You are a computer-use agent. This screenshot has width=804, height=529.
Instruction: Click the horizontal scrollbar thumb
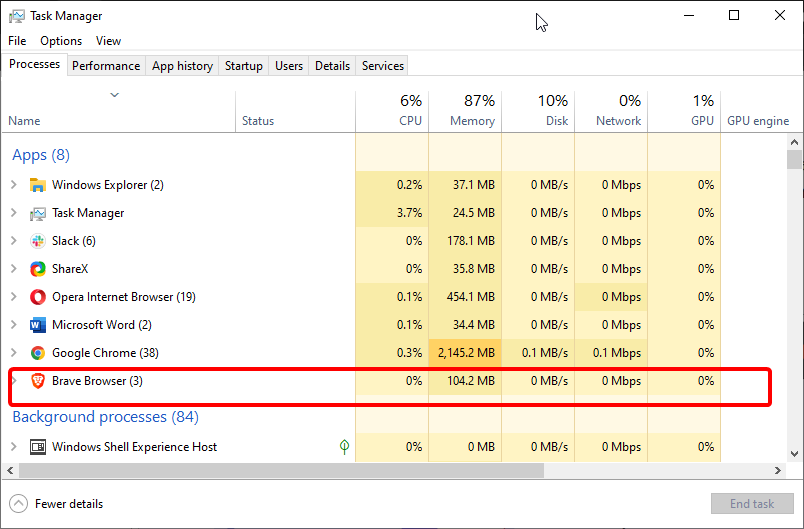[281, 470]
